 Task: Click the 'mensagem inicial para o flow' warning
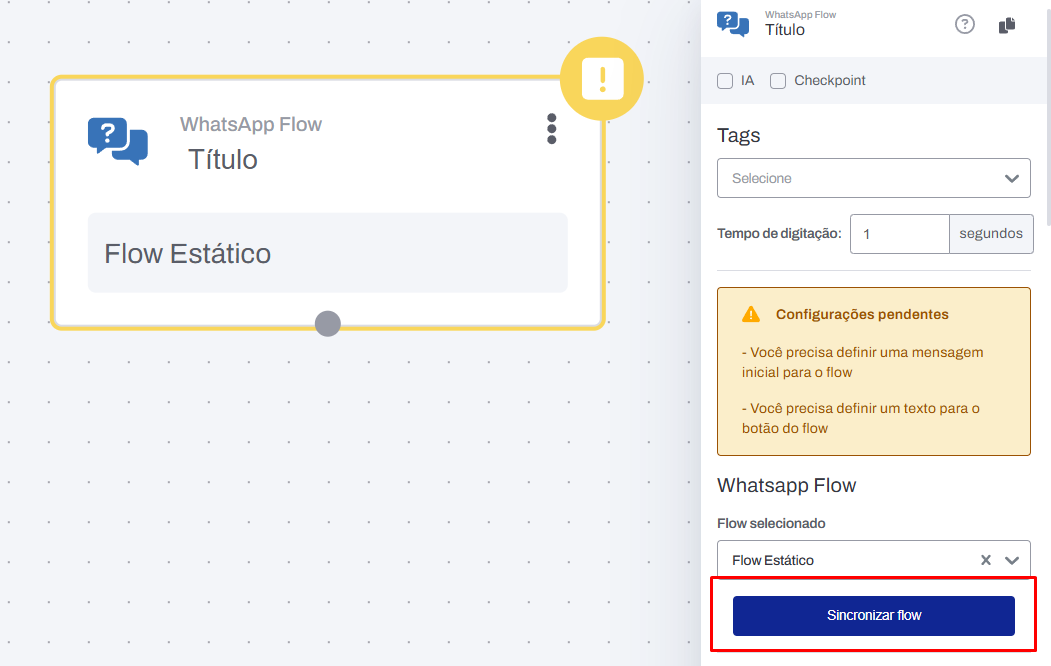click(x=863, y=362)
